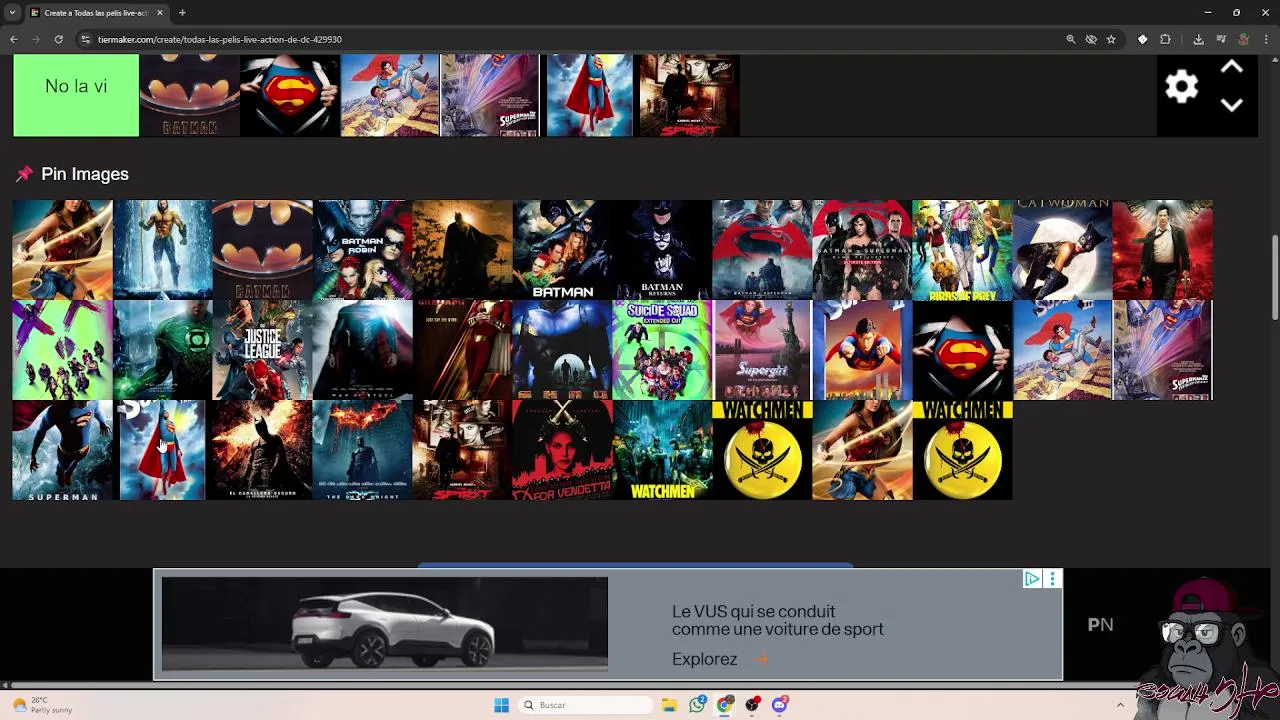The width and height of the screenshot is (1280, 720).
Task: Click the white tag extension icon
Action: [x=1142, y=39]
